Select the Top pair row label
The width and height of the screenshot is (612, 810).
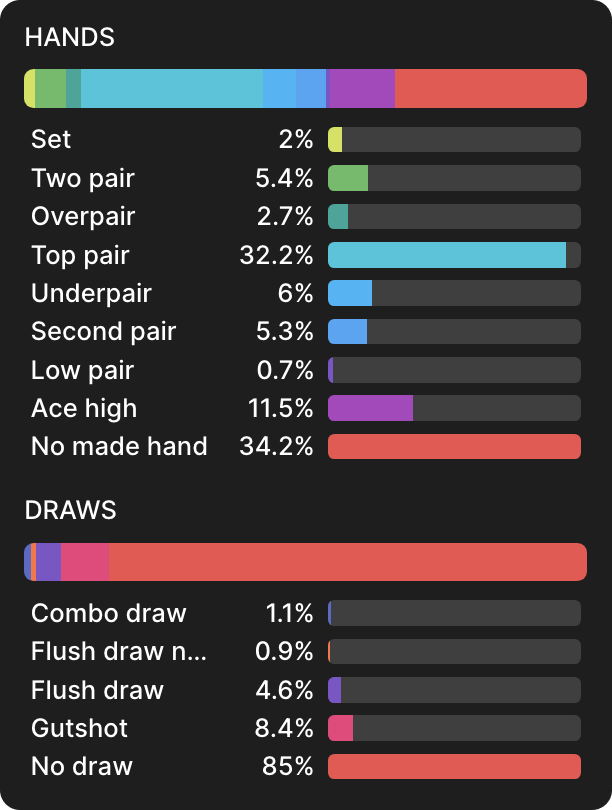click(80, 255)
